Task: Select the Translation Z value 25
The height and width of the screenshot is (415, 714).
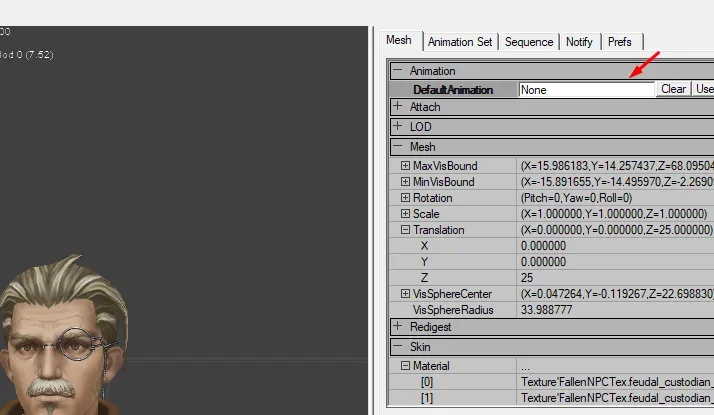Action: click(527, 278)
